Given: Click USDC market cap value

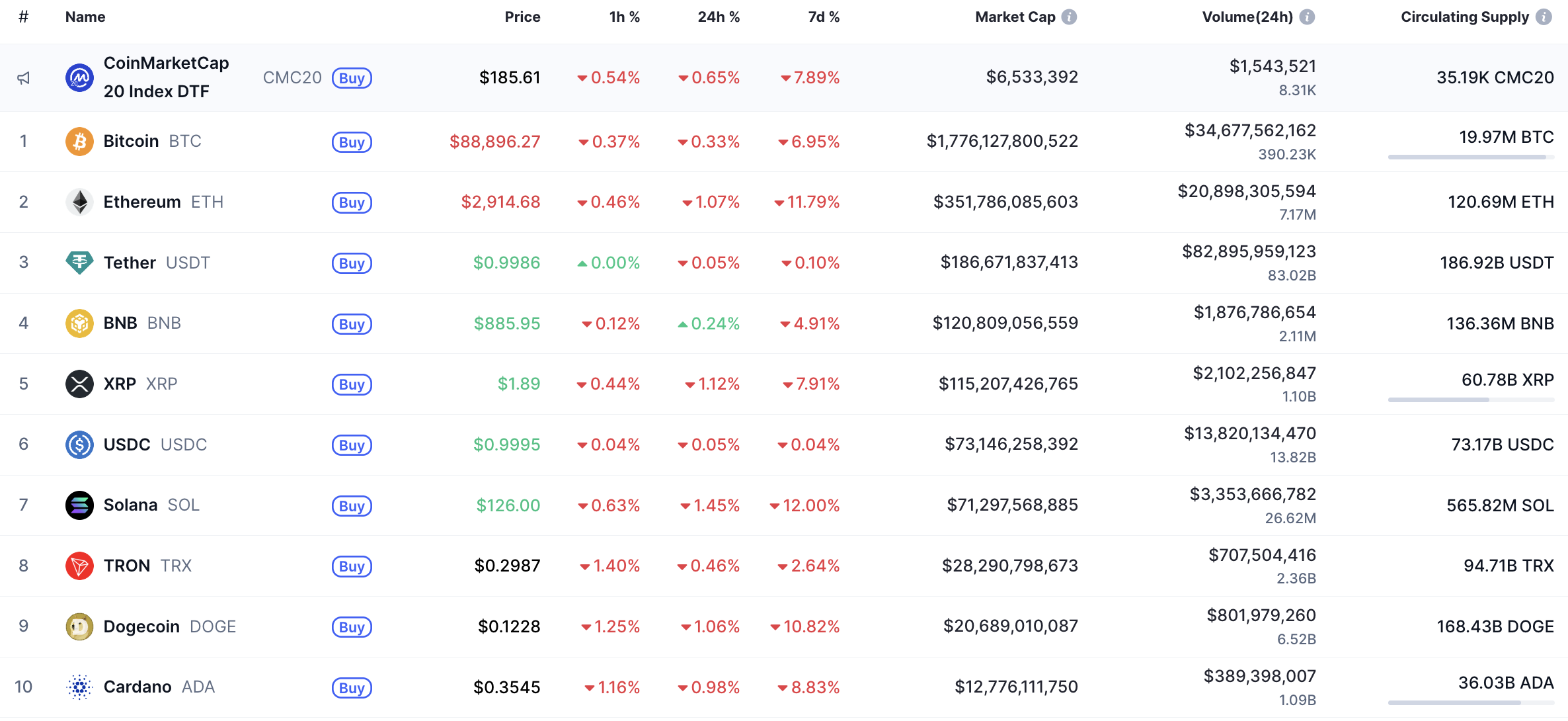Looking at the screenshot, I should tap(1011, 445).
